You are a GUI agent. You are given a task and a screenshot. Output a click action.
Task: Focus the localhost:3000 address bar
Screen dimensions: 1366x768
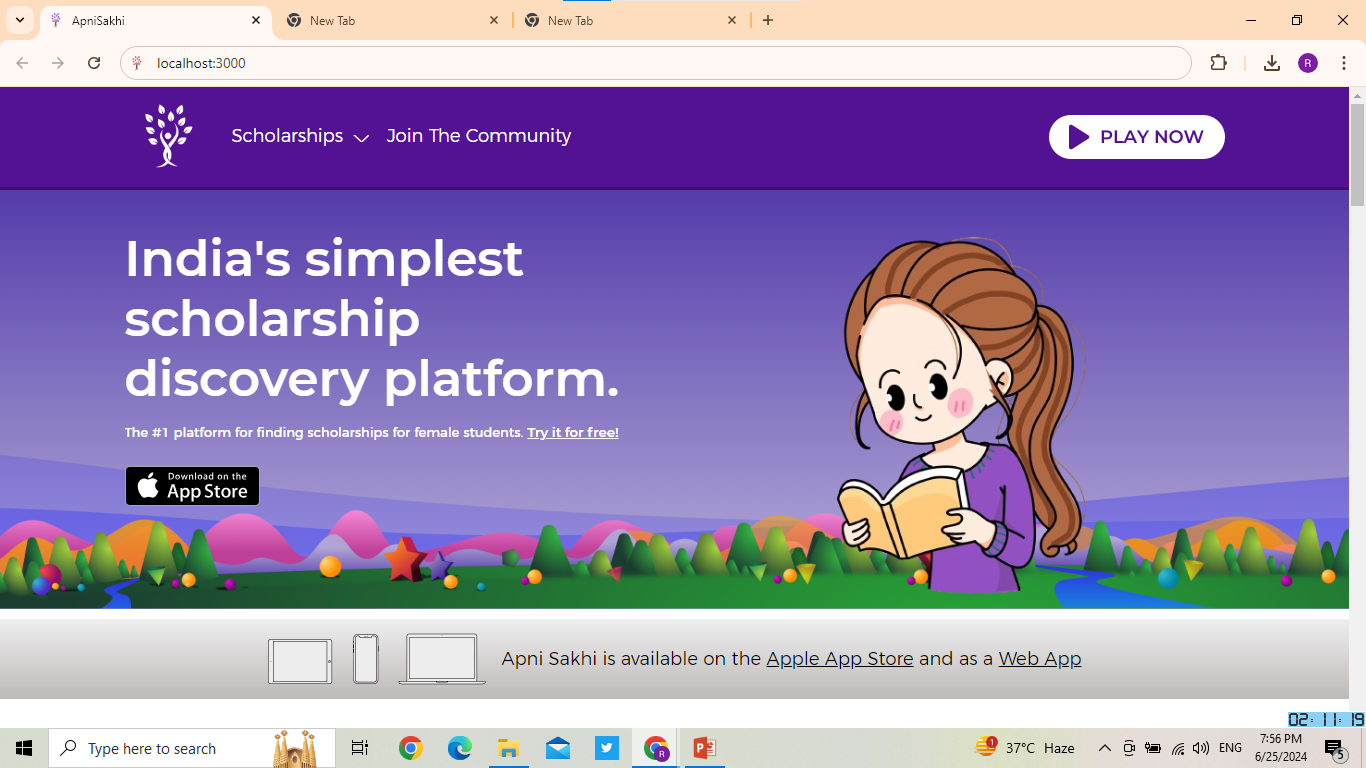[x=656, y=63]
